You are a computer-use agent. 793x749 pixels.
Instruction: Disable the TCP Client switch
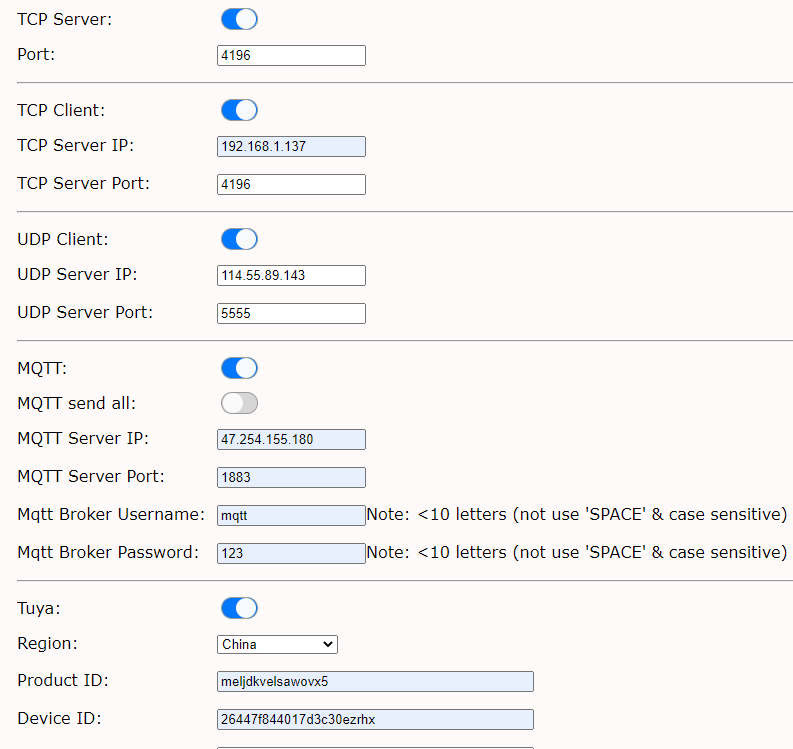[x=239, y=110]
